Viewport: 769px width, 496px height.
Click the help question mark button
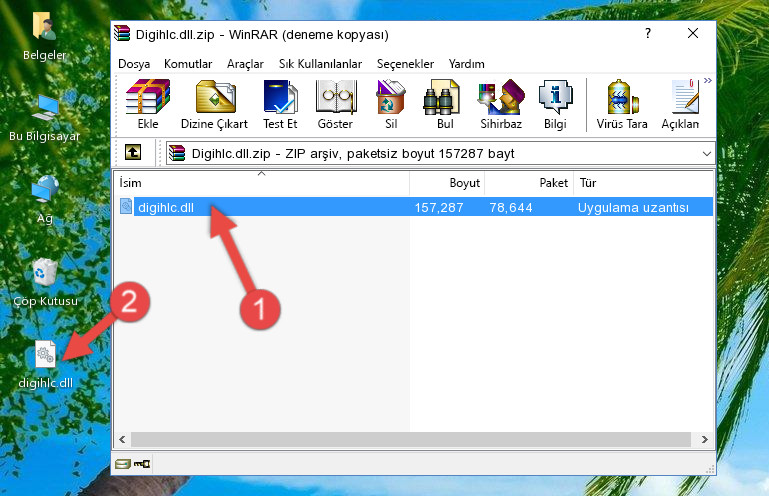click(648, 33)
